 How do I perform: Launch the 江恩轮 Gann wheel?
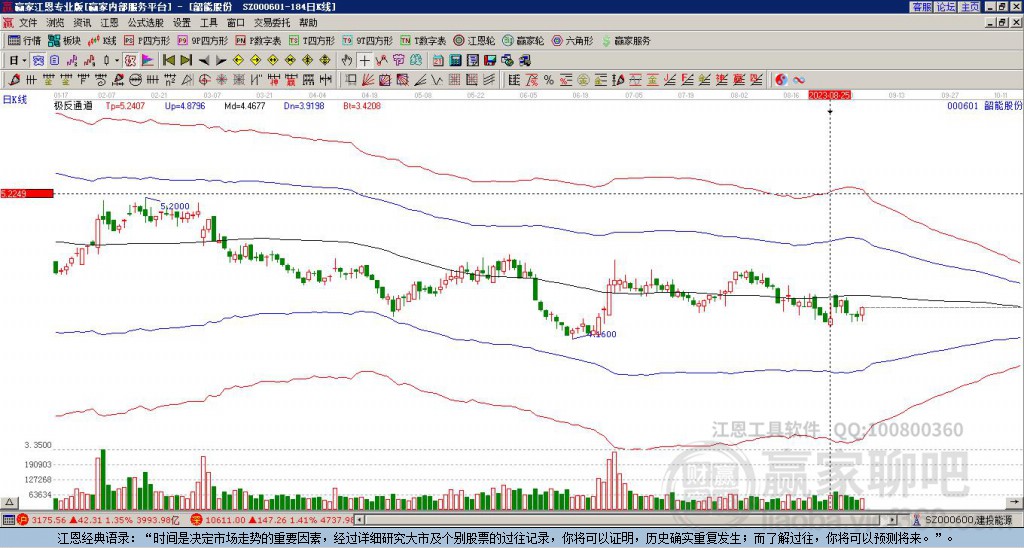[474, 40]
